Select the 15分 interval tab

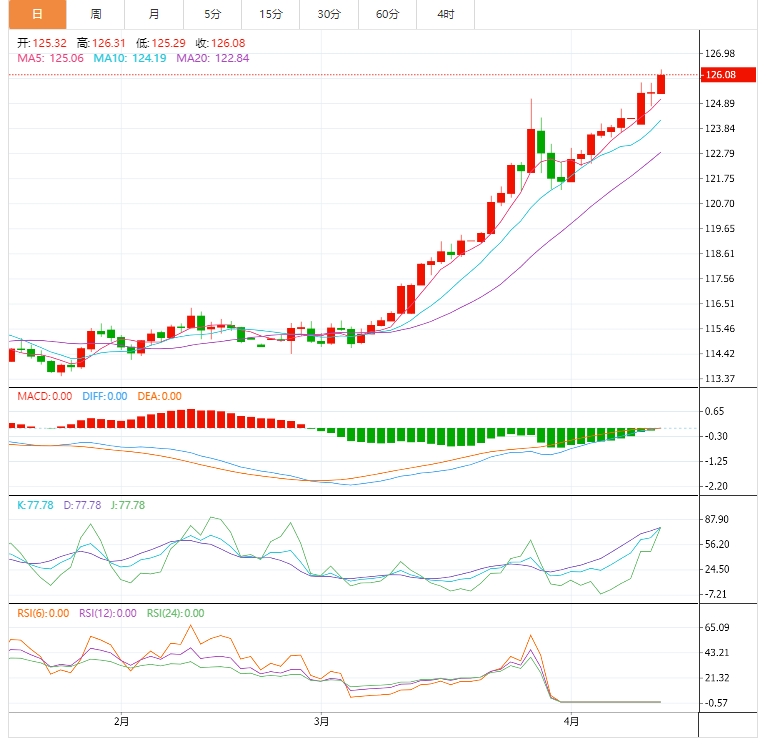point(270,14)
